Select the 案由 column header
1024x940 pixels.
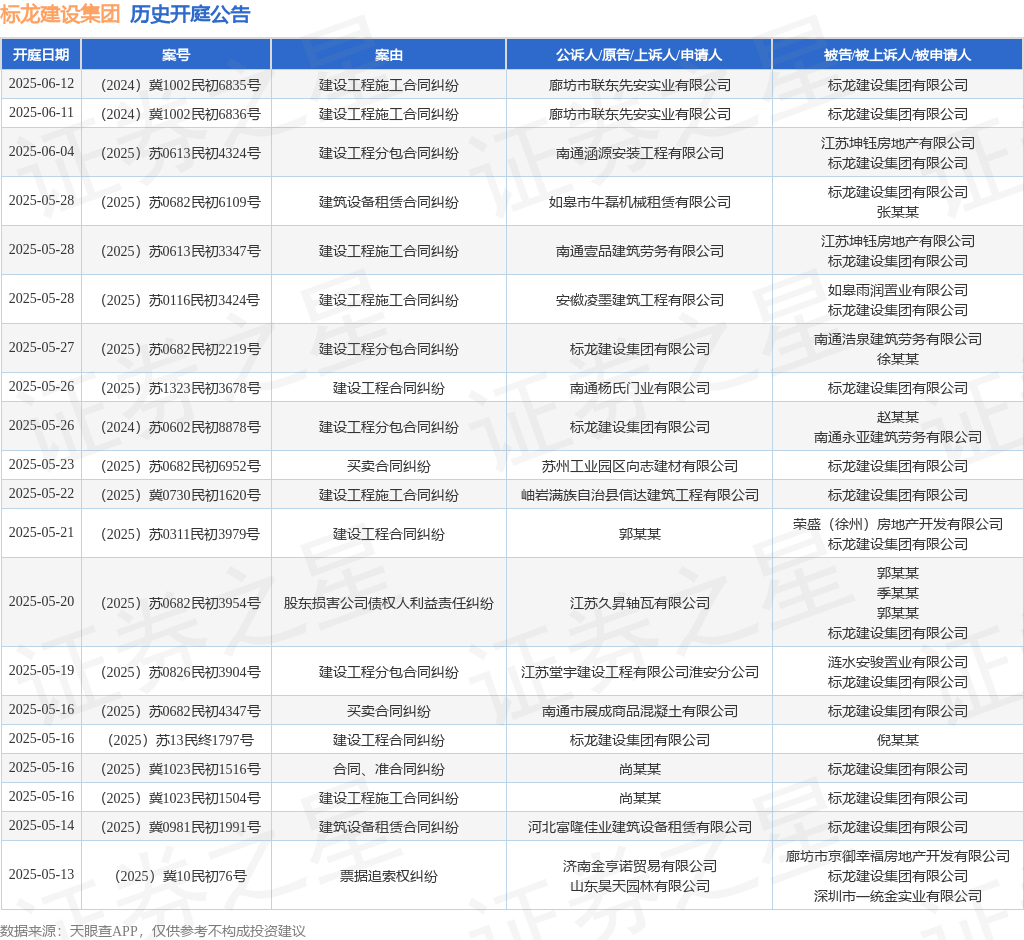[x=389, y=55]
